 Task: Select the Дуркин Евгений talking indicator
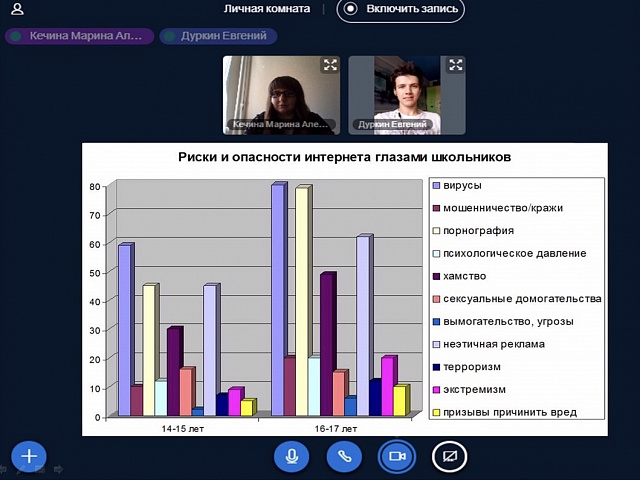tap(220, 36)
